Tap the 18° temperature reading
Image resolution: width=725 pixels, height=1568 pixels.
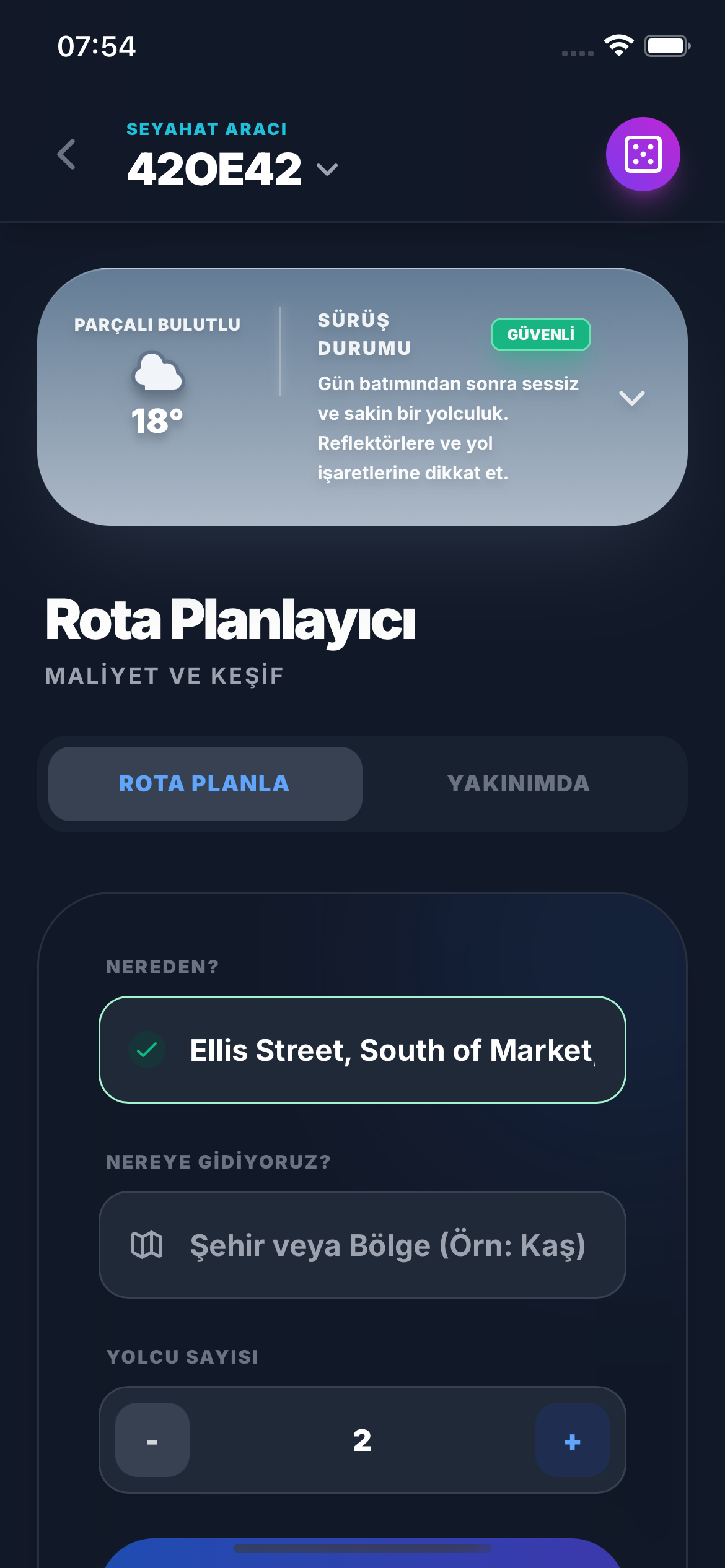[x=157, y=421]
